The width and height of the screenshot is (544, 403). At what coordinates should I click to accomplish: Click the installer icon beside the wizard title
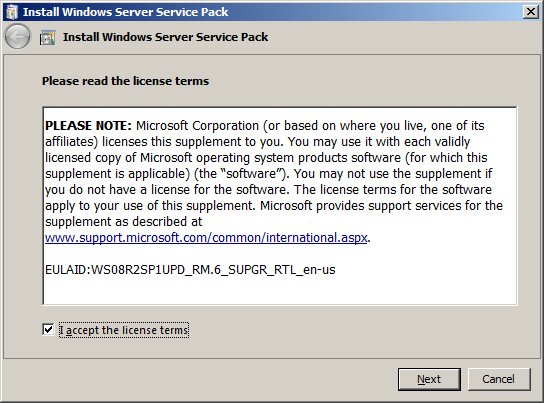click(x=48, y=37)
